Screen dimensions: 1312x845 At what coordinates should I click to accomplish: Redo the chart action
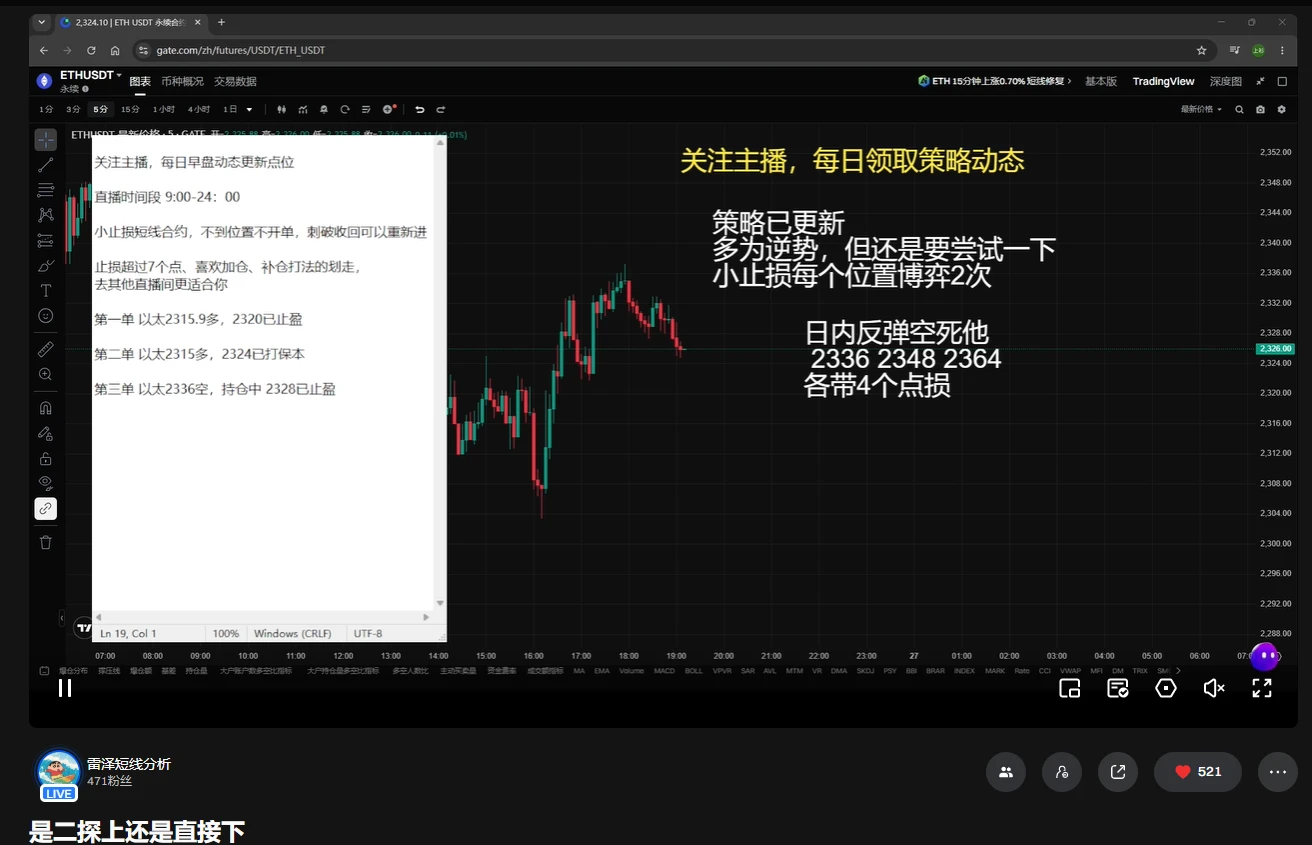coord(440,109)
